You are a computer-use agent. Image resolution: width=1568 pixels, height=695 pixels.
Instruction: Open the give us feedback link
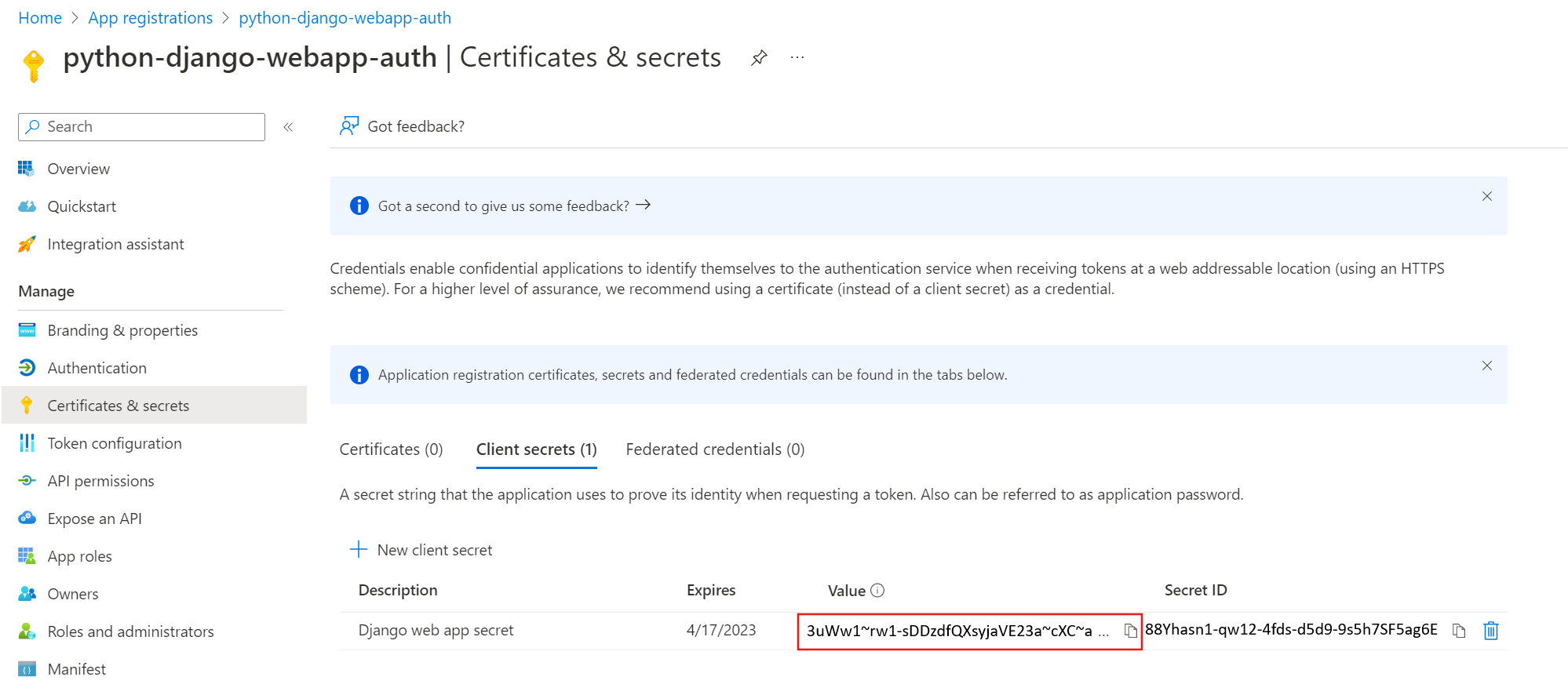tap(514, 206)
